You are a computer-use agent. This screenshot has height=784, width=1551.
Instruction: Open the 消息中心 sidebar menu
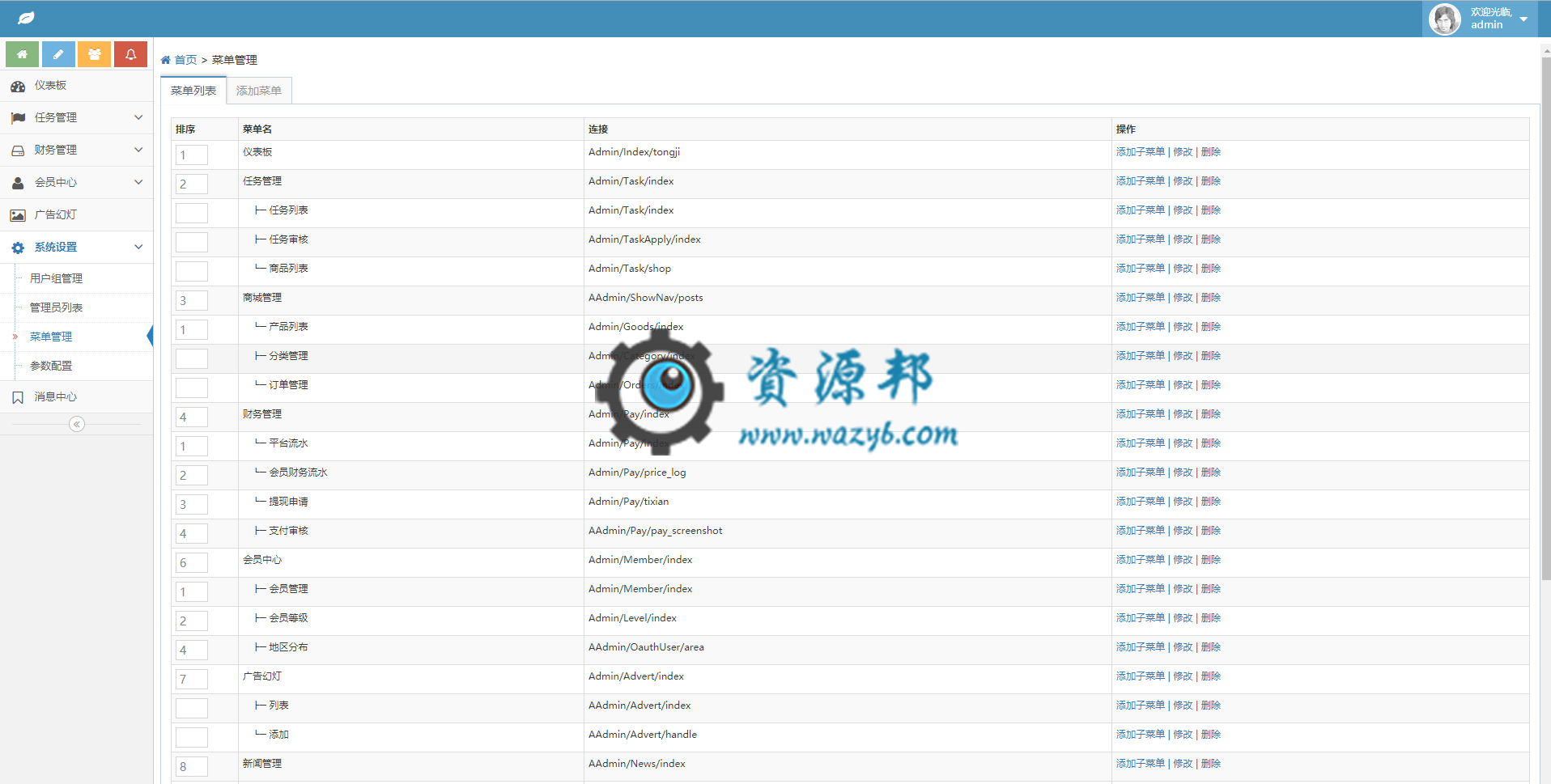coord(76,397)
